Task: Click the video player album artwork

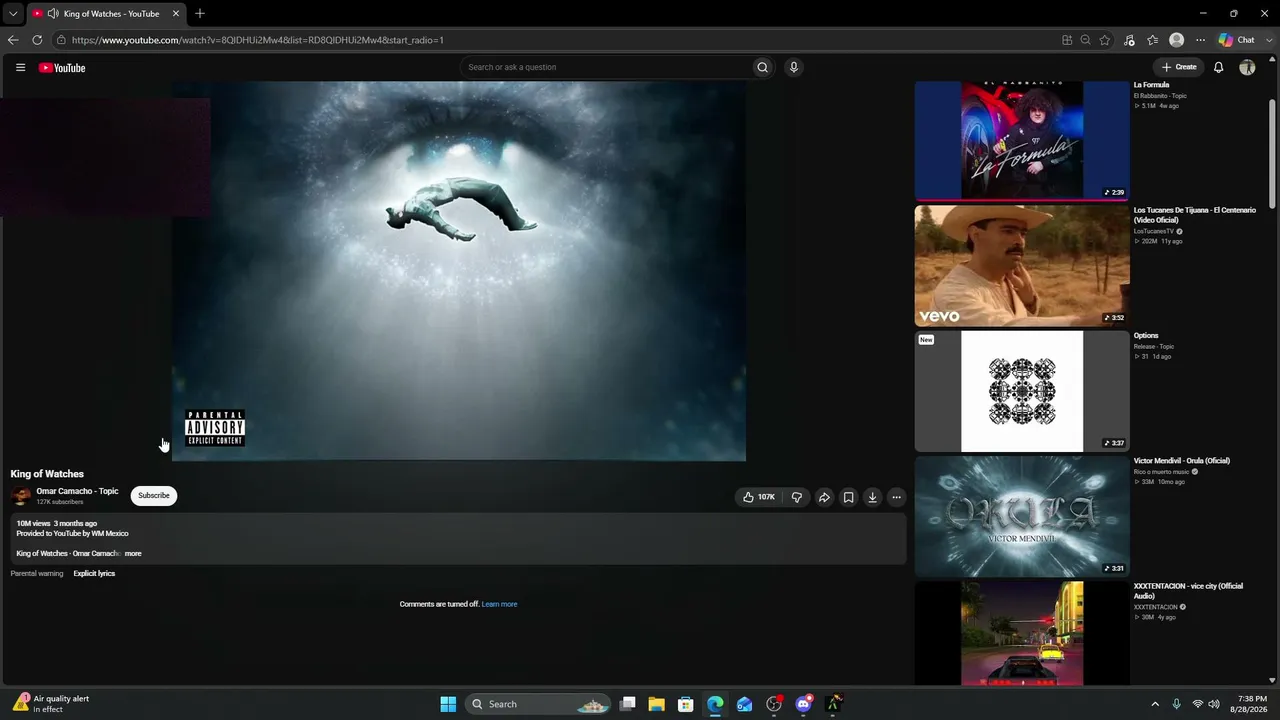Action: 459,271
